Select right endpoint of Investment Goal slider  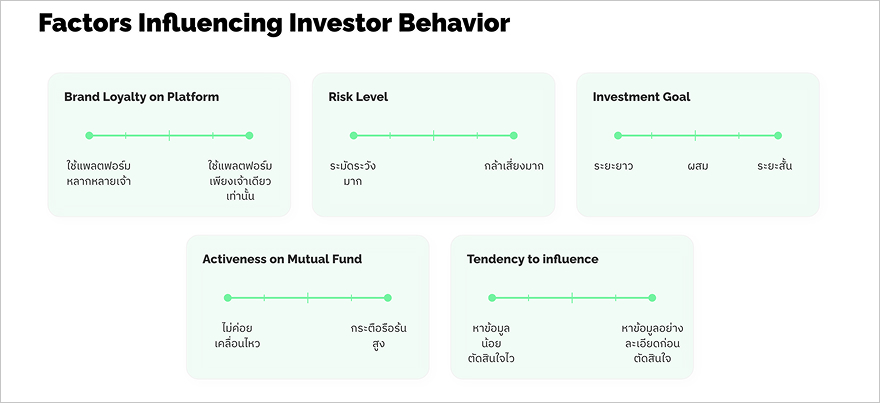[x=777, y=135]
